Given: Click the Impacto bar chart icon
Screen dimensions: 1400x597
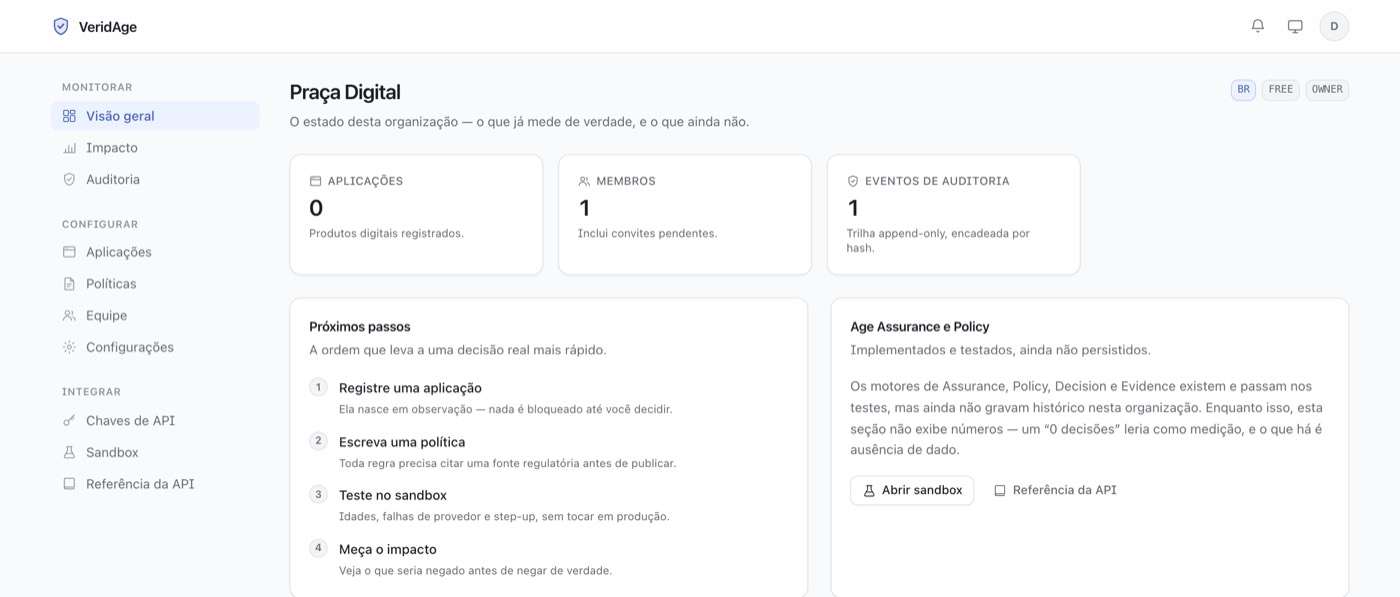Looking at the screenshot, I should click(x=69, y=148).
